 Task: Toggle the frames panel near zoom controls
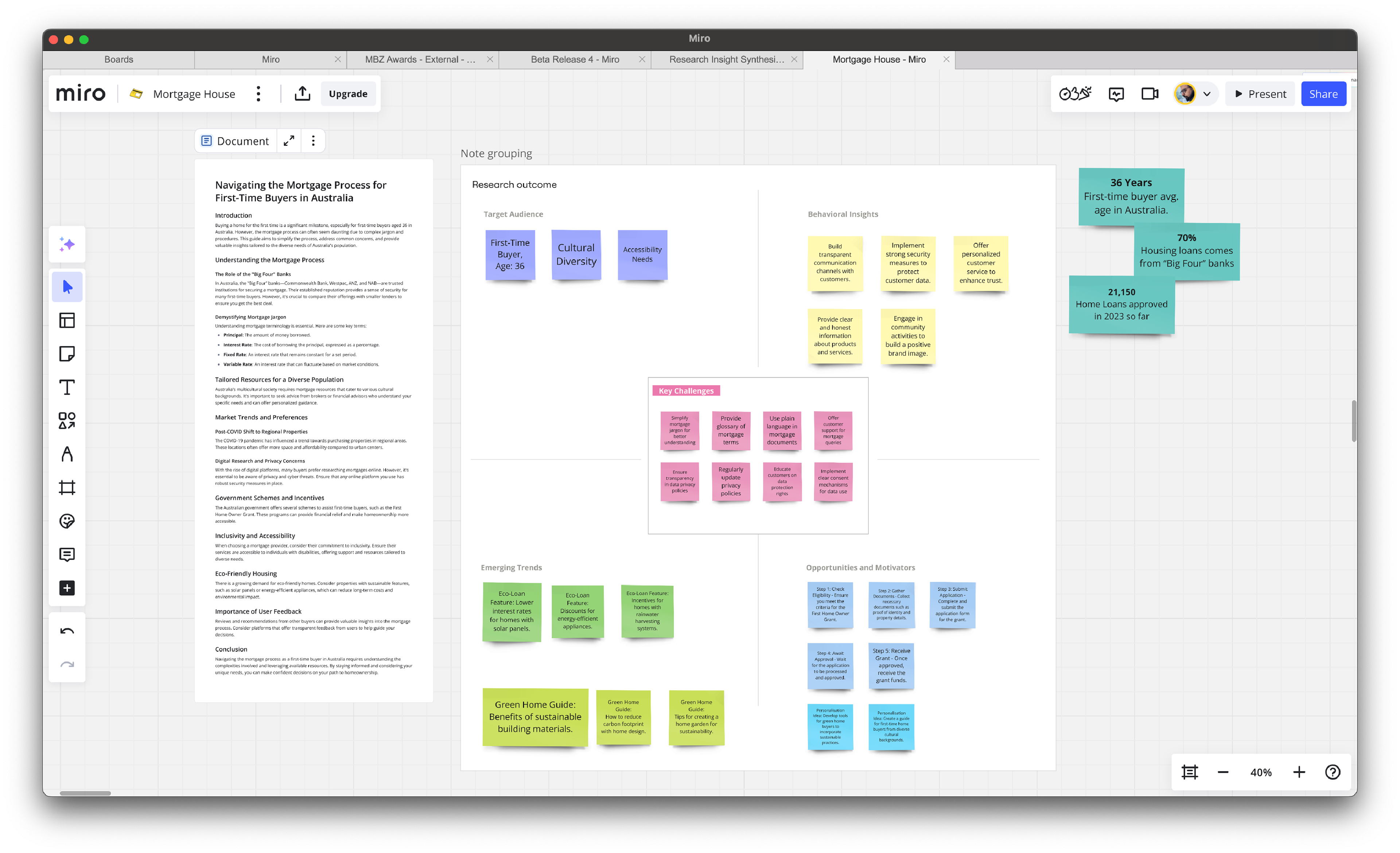point(1189,772)
